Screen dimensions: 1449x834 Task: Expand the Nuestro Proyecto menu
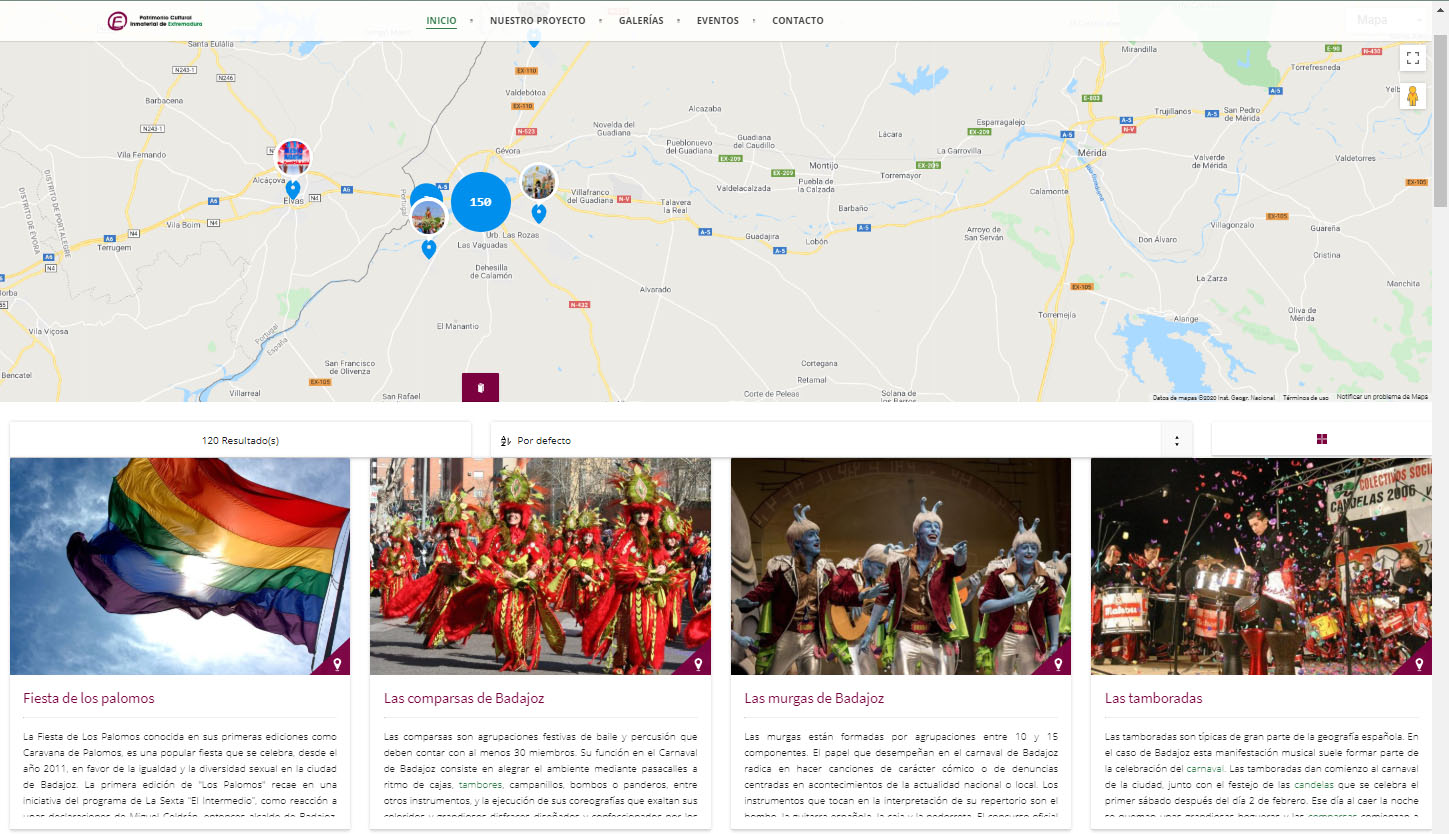tap(538, 20)
